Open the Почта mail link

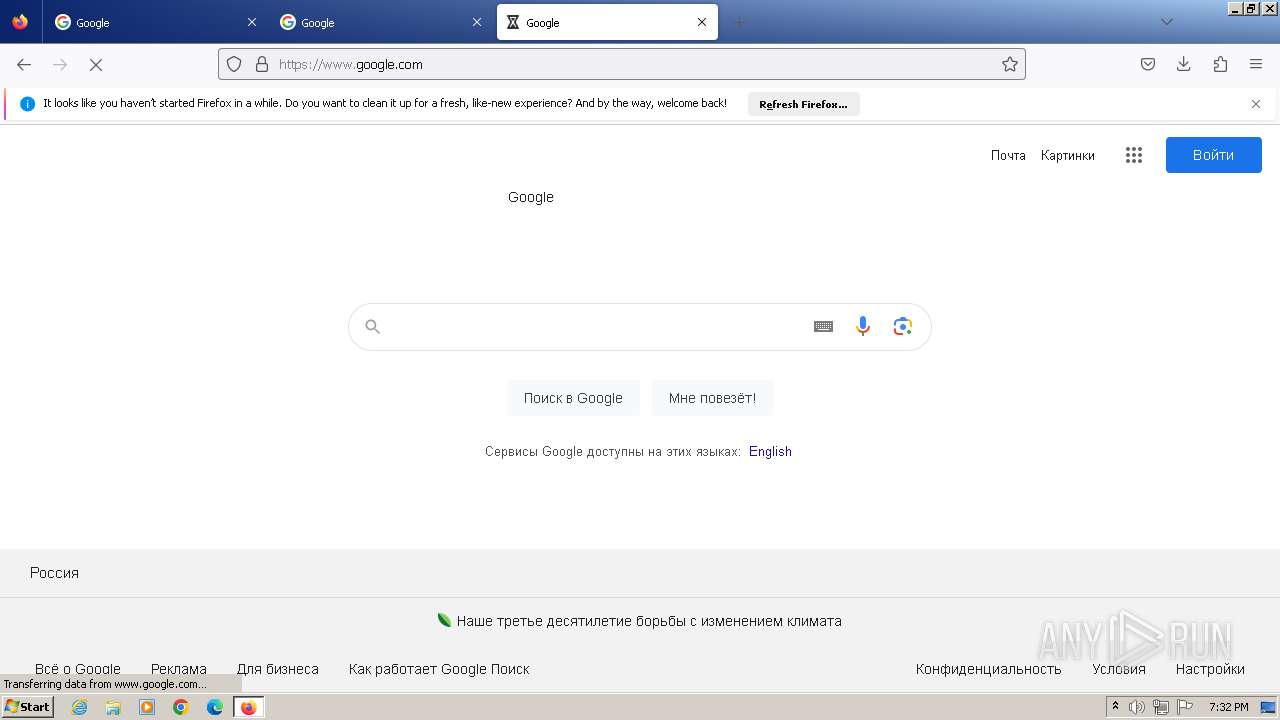[x=1008, y=155]
